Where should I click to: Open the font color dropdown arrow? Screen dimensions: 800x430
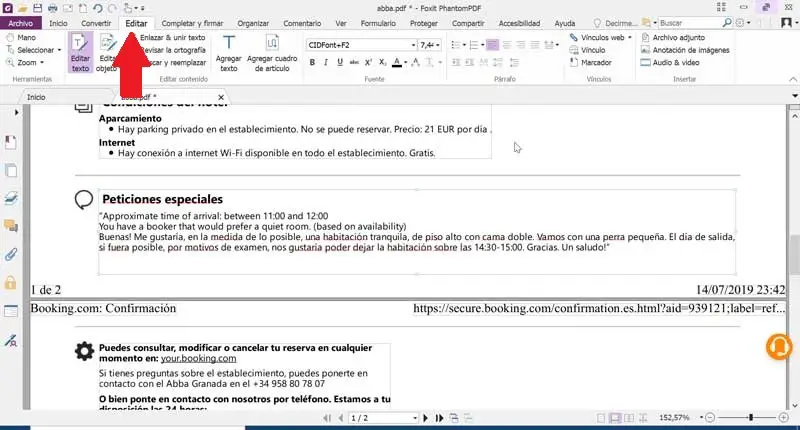click(x=406, y=62)
